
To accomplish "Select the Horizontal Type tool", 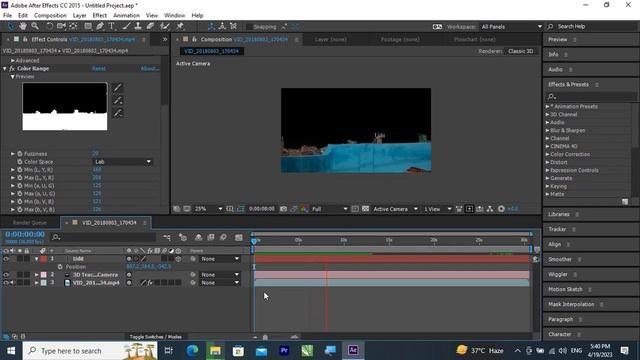I will pos(112,26).
